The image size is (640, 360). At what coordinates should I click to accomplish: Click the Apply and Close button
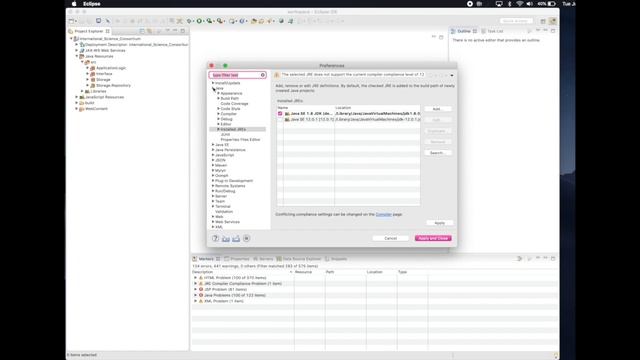(433, 238)
